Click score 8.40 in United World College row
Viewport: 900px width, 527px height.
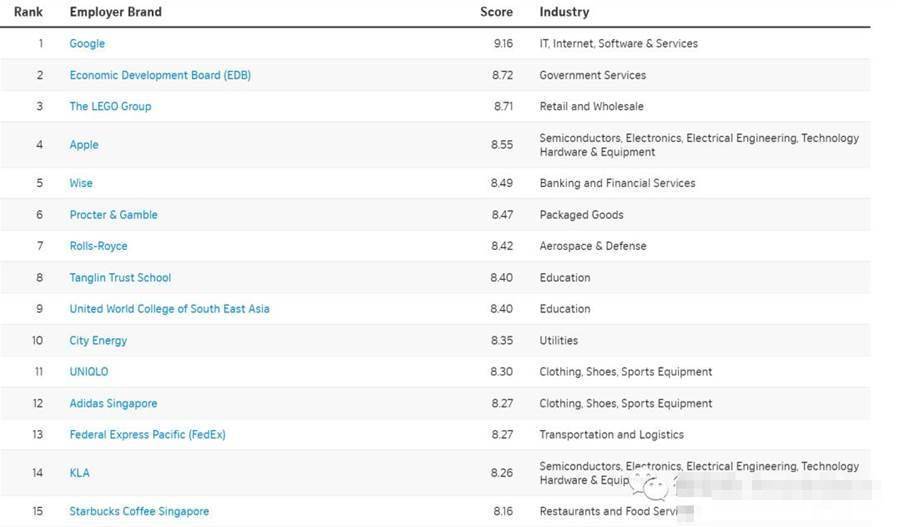[x=502, y=309]
